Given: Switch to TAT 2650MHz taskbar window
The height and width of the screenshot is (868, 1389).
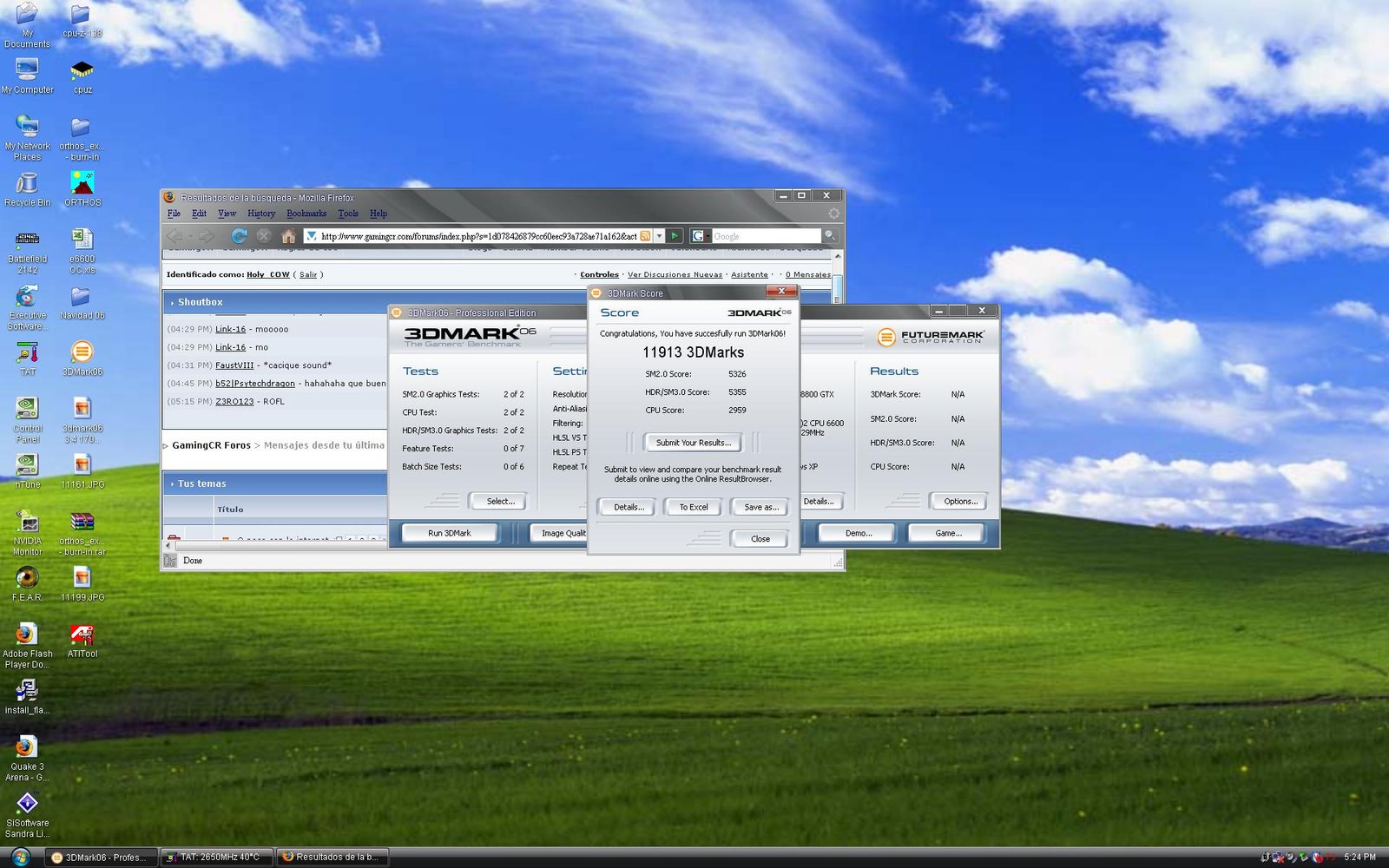Looking at the screenshot, I should click(217, 858).
